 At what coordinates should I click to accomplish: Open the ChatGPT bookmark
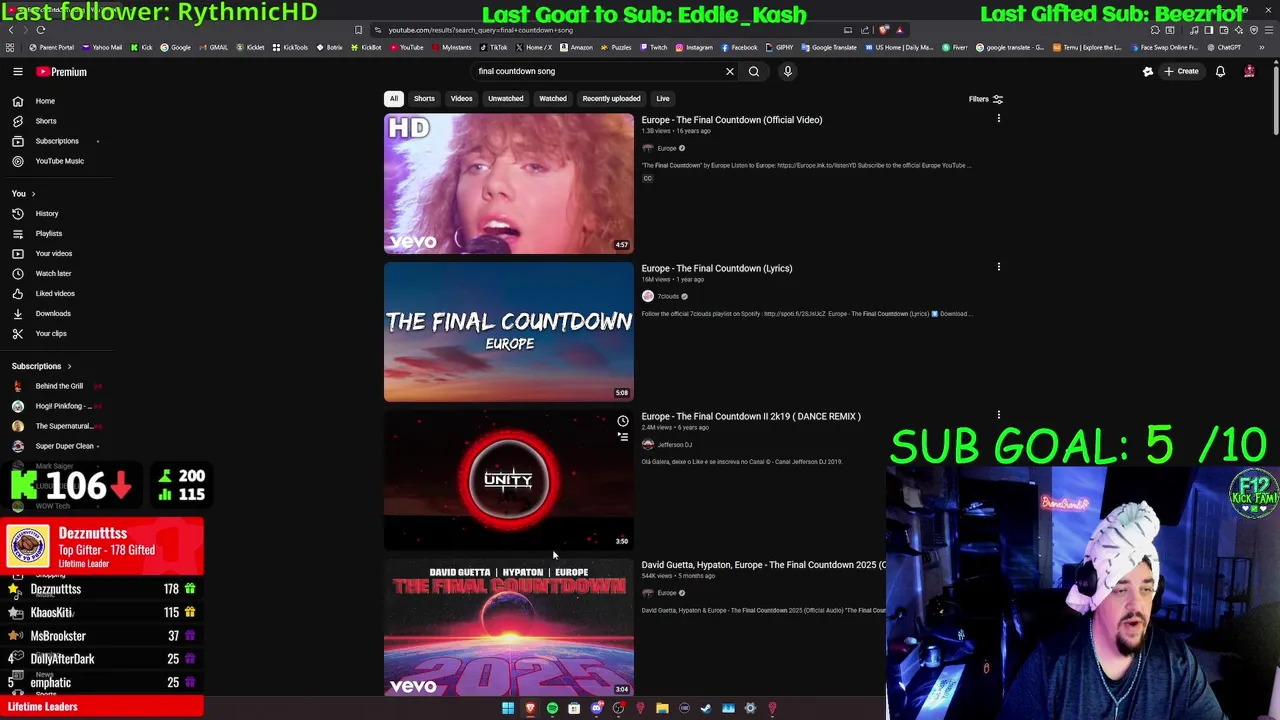pos(1224,47)
